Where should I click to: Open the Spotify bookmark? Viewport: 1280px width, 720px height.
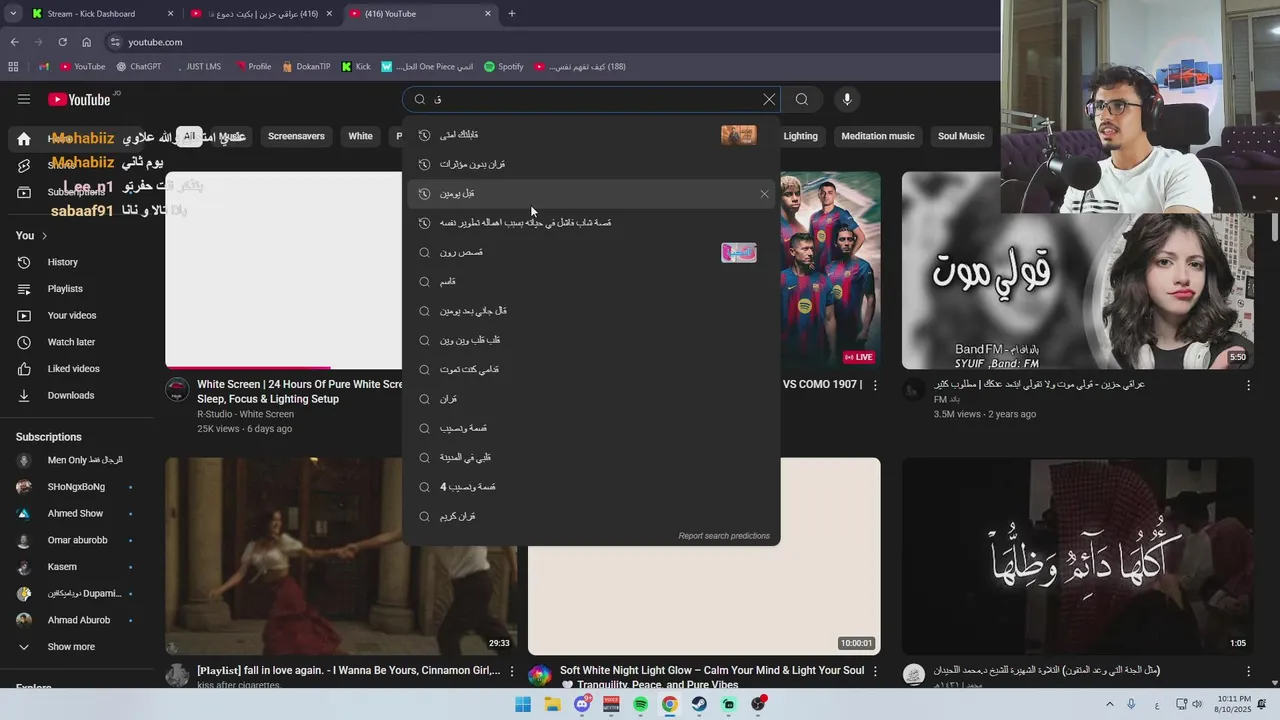[x=504, y=67]
